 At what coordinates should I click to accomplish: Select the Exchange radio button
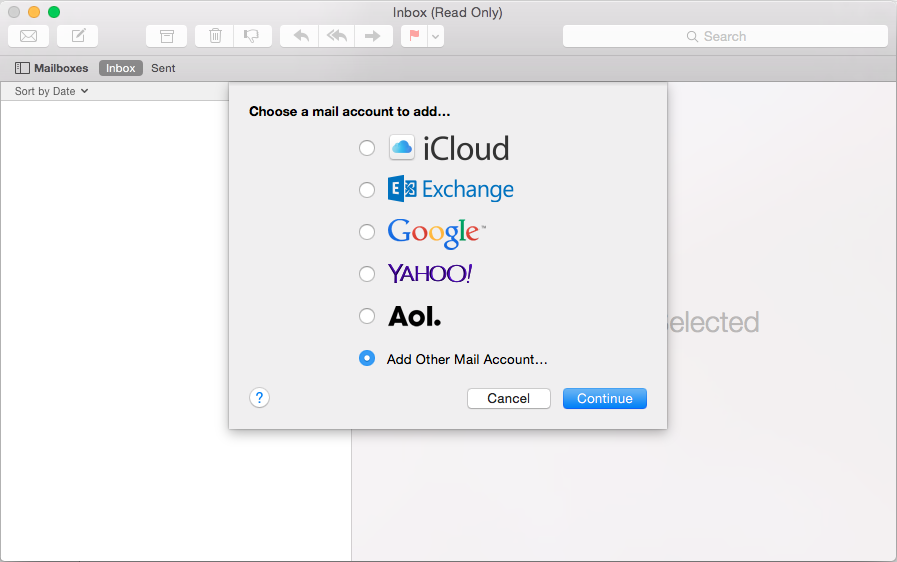point(367,189)
